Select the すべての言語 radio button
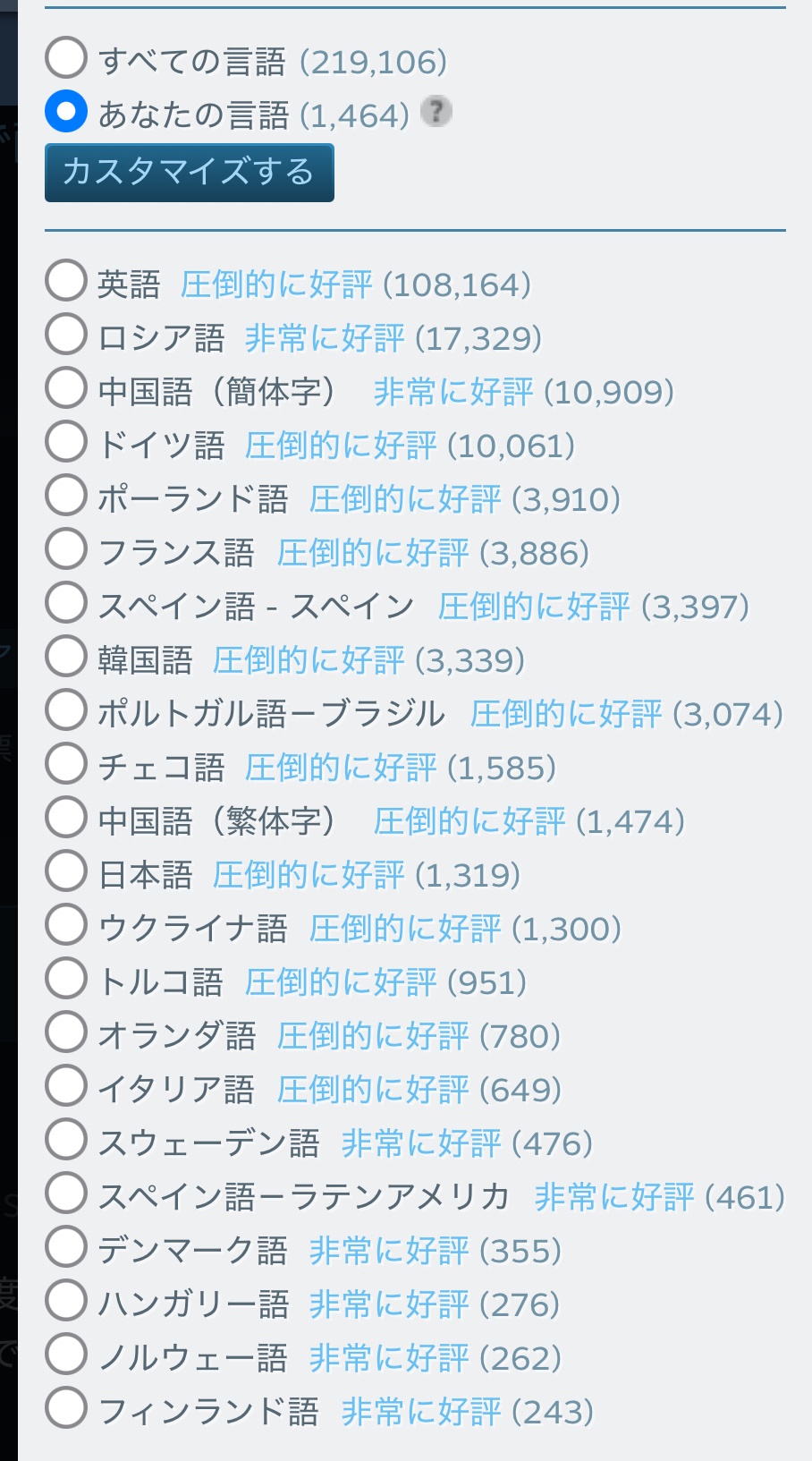This screenshot has width=812, height=1461. 66,58
